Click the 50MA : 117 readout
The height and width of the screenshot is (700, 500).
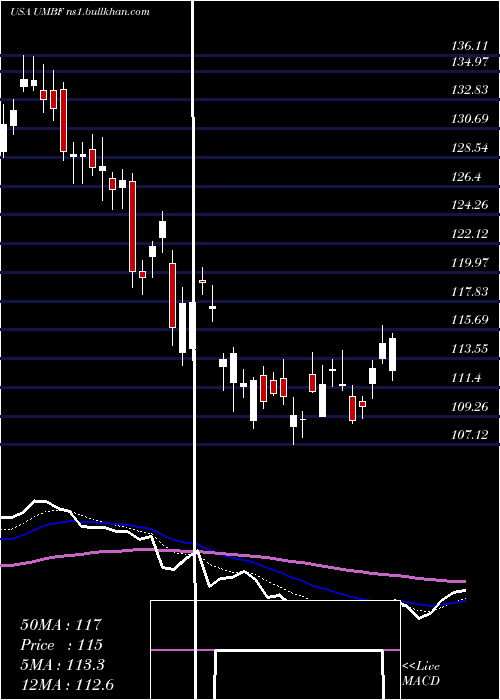[x=61, y=625]
